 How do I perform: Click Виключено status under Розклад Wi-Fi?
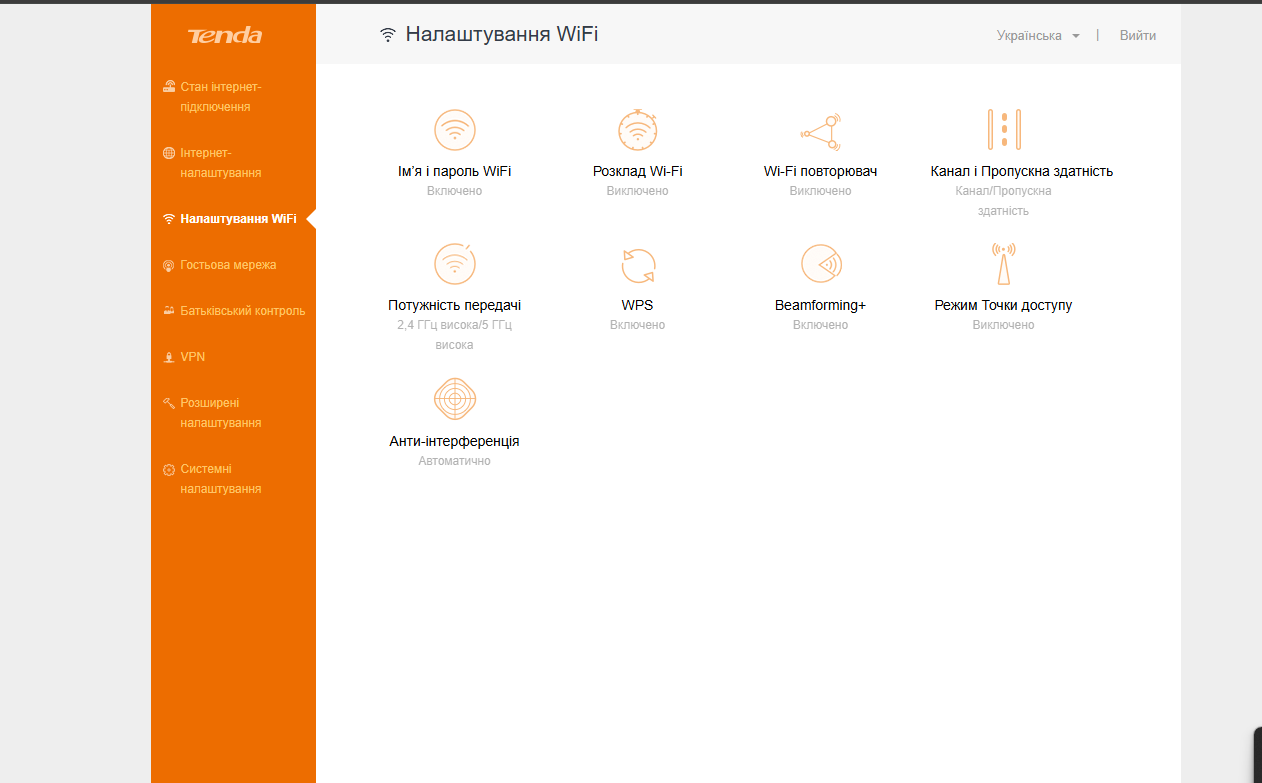click(638, 191)
